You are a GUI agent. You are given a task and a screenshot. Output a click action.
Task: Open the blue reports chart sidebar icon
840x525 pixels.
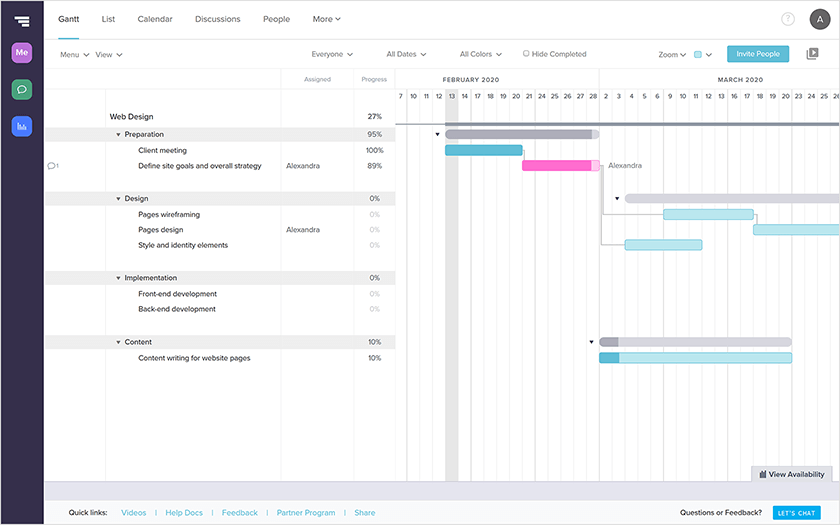point(22,126)
